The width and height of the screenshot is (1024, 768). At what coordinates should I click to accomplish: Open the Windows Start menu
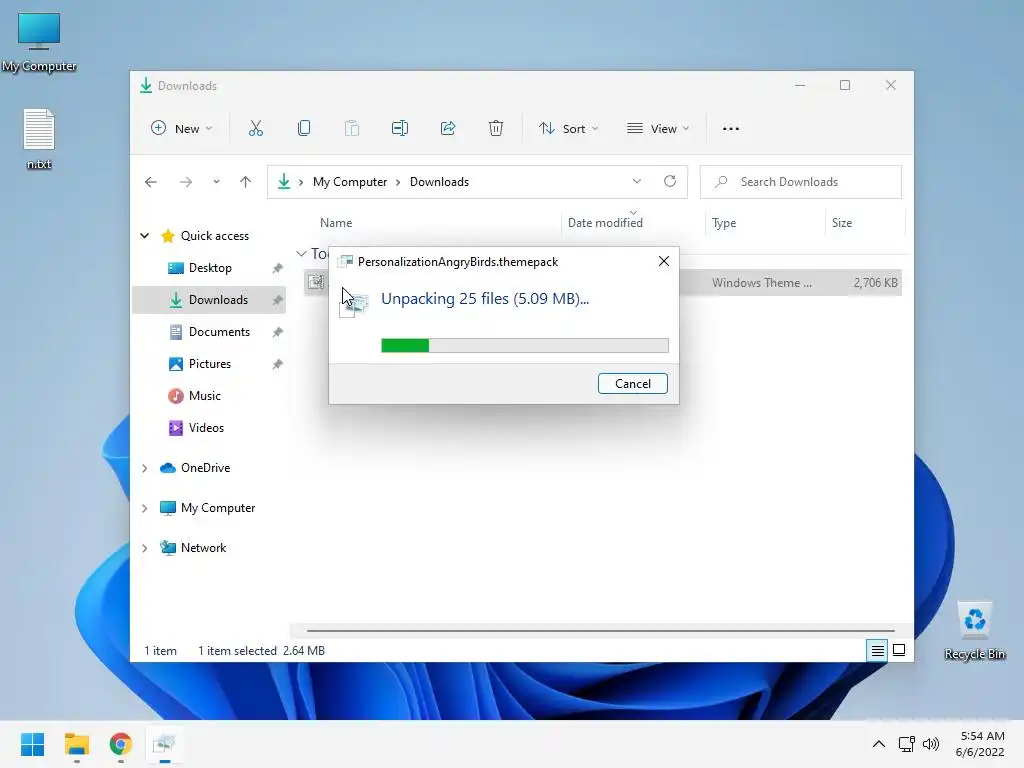(x=33, y=744)
